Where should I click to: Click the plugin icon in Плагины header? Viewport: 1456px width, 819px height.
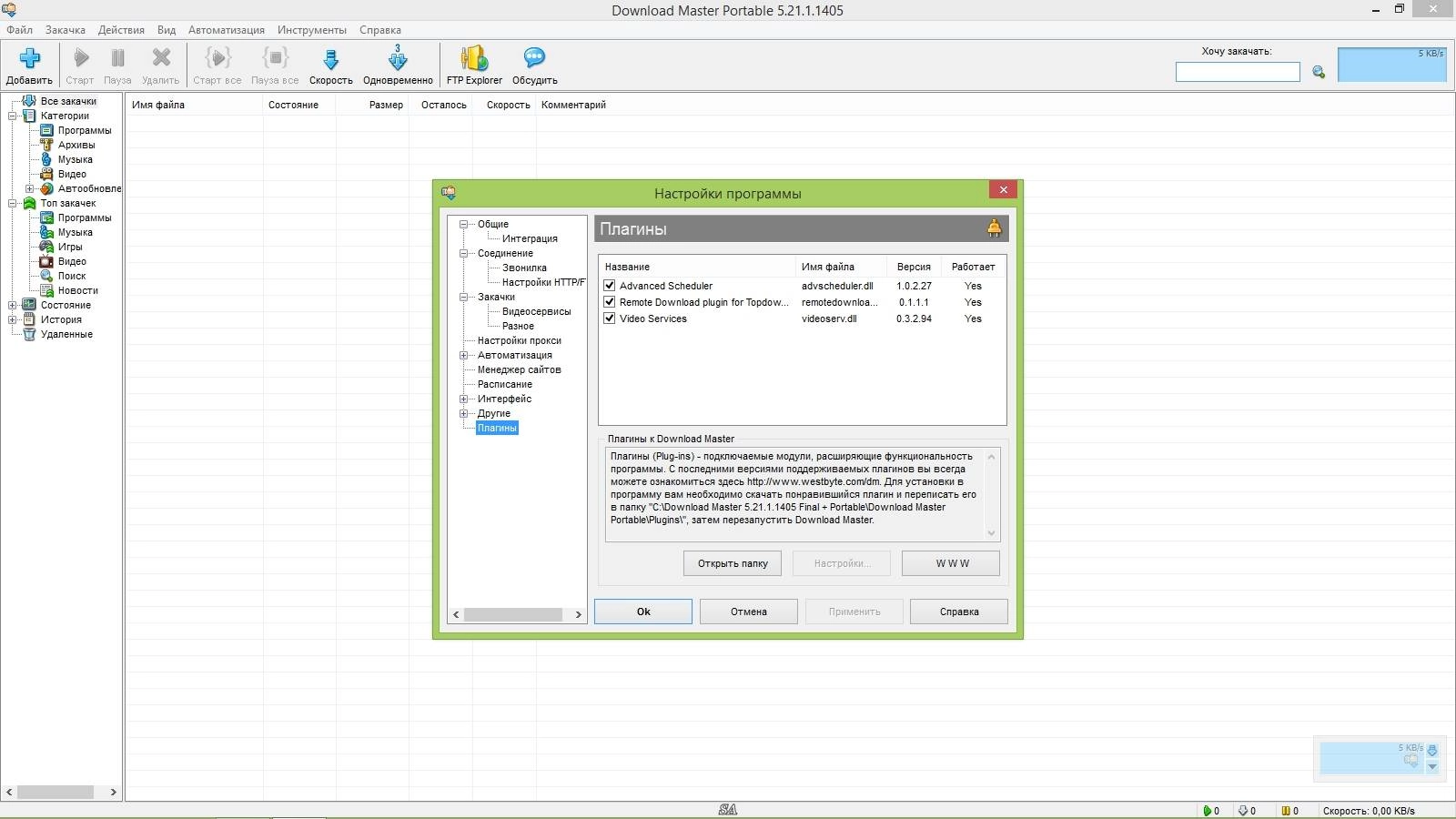tap(994, 228)
